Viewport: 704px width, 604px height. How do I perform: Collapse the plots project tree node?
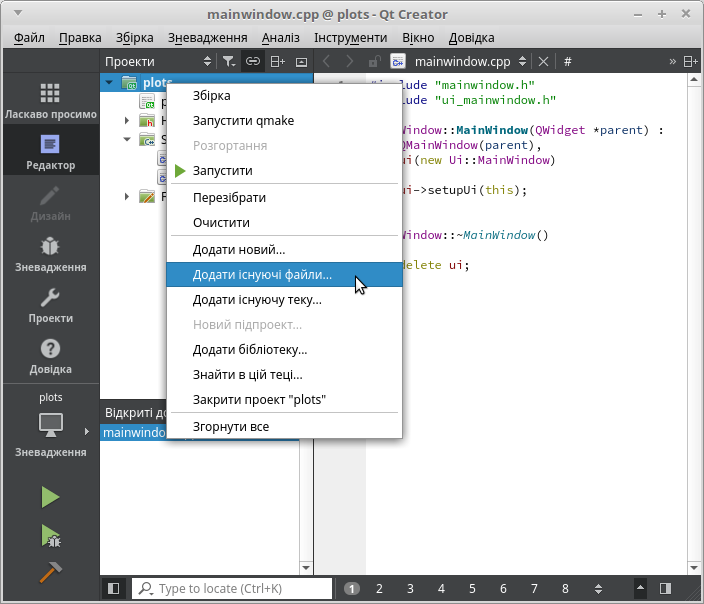point(109,83)
